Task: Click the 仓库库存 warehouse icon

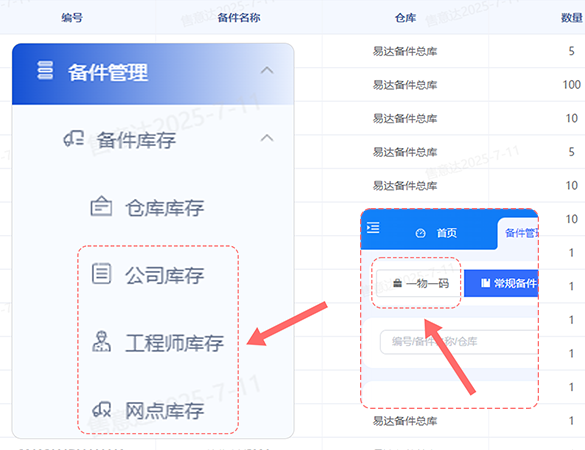Action: pyautogui.click(x=101, y=206)
